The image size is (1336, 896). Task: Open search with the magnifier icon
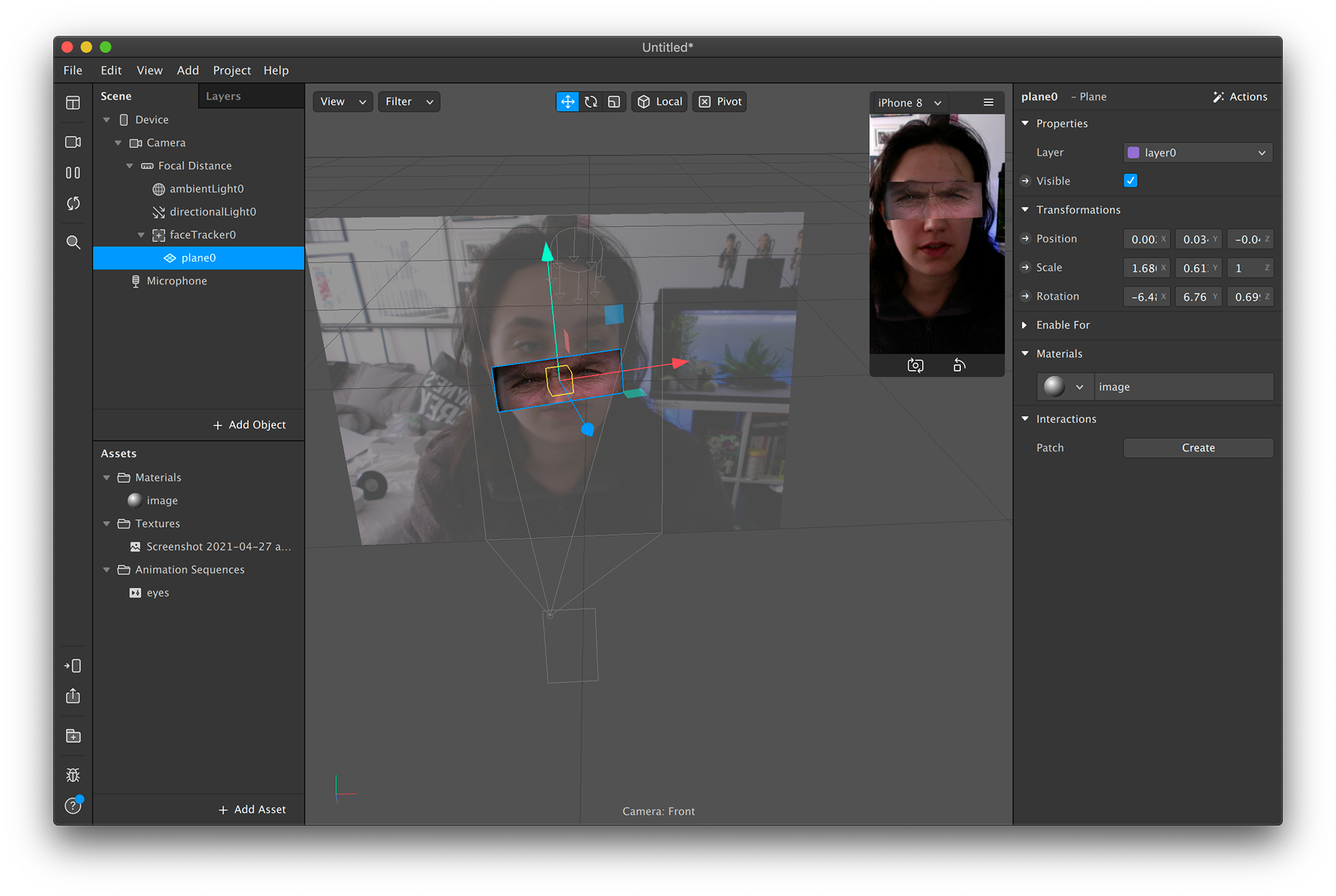pos(73,242)
